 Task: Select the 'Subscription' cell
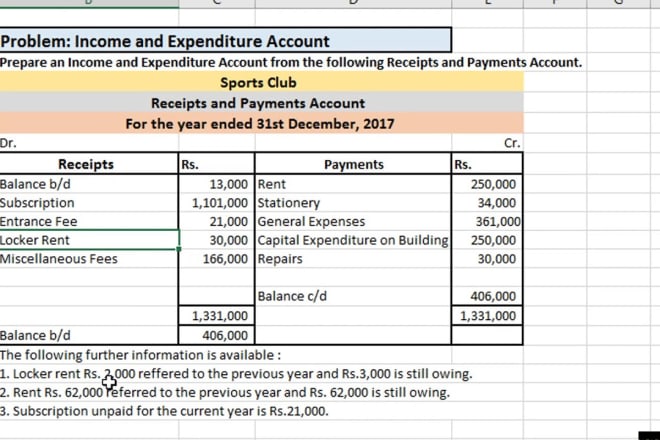89,203
